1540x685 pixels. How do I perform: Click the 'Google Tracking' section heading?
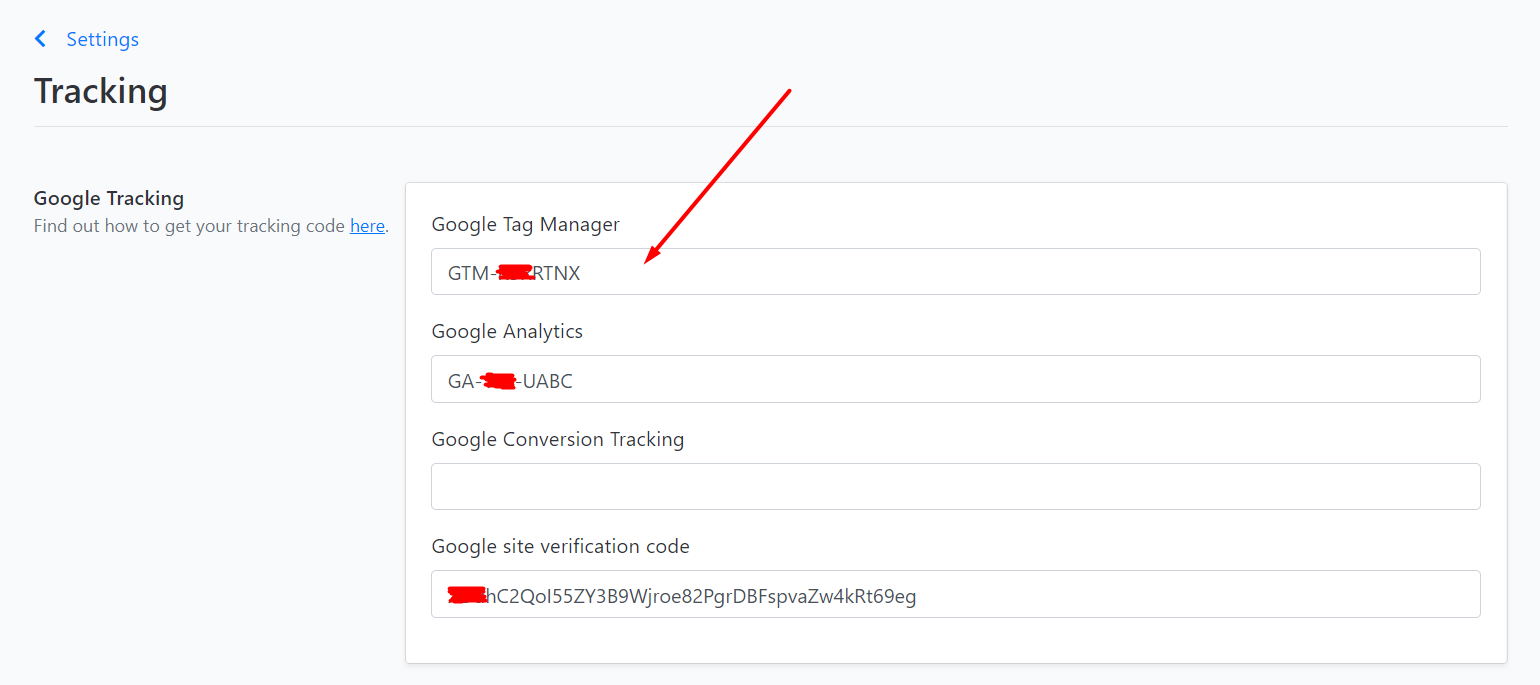coord(109,198)
